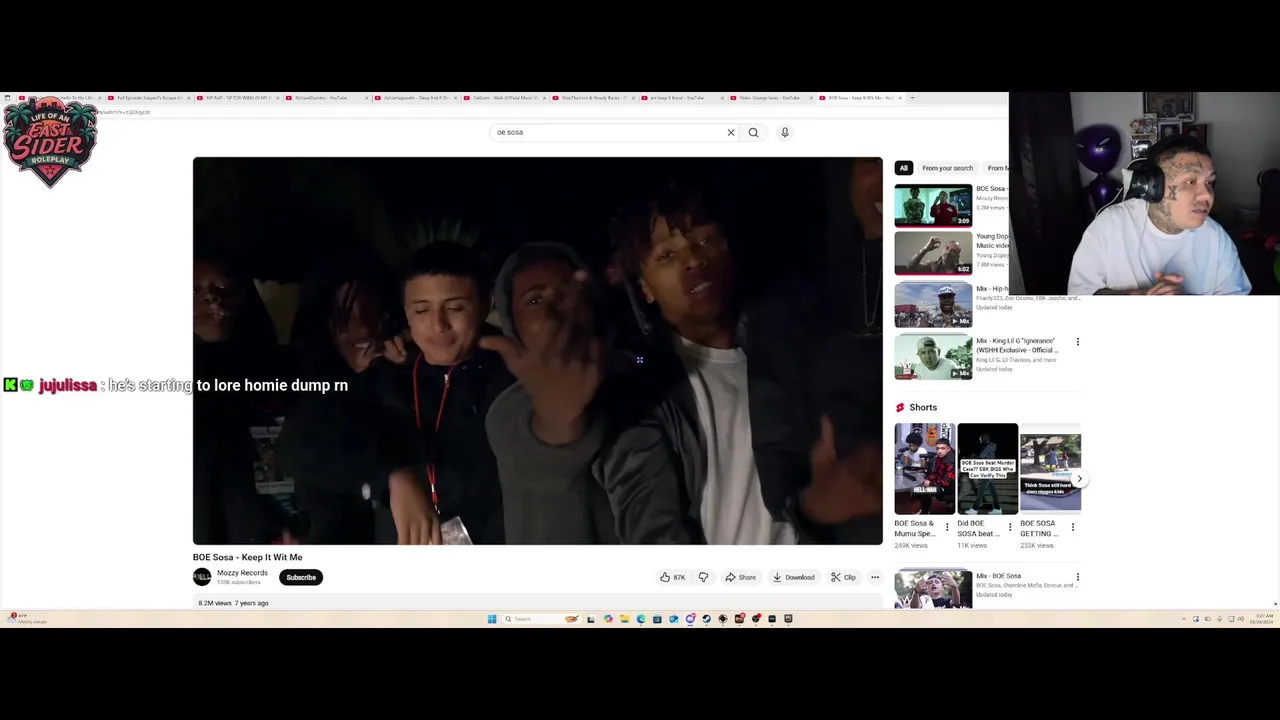
Task: Switch to the TIKTOK WINS browser tab
Action: pyautogui.click(x=238, y=98)
